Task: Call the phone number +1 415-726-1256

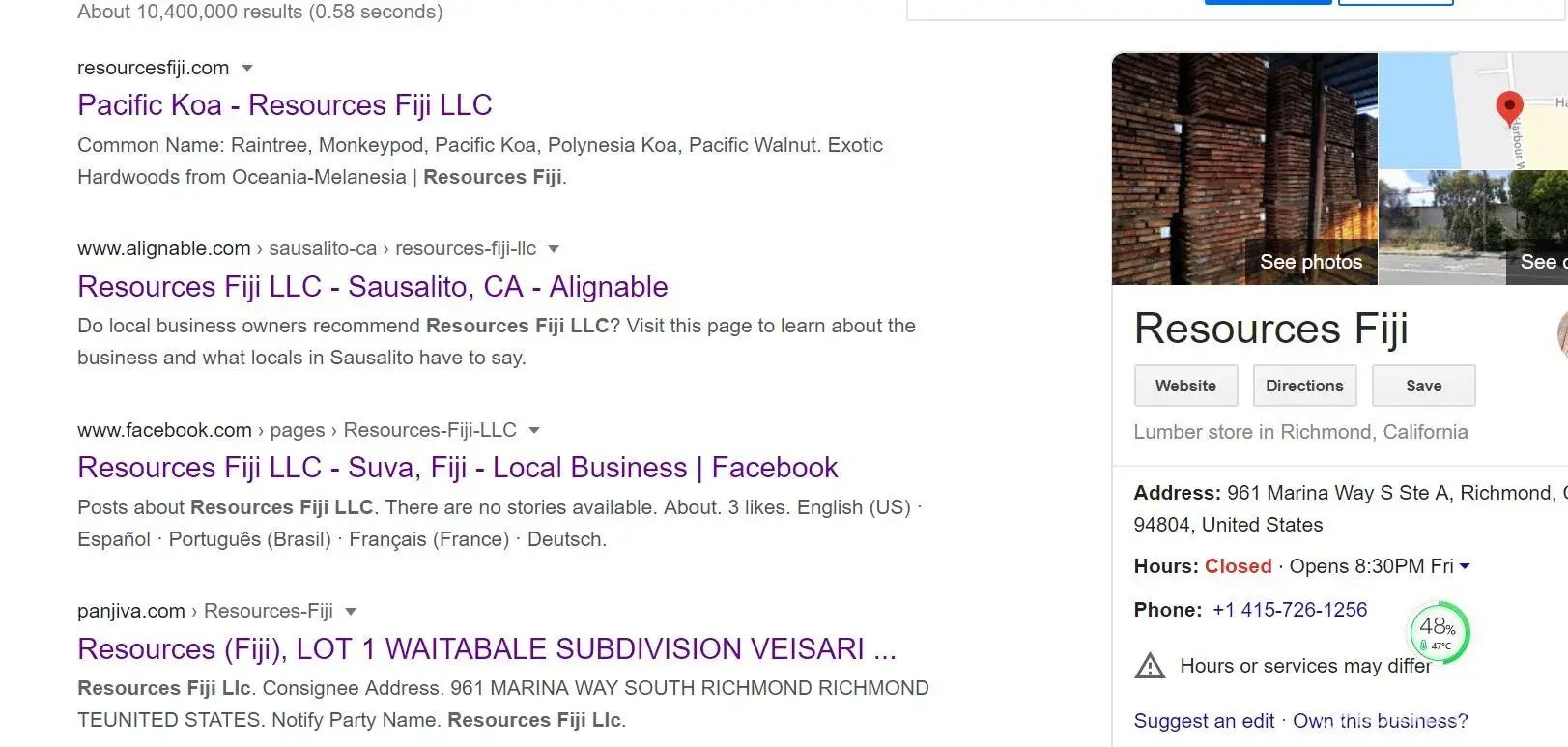Action: [1290, 610]
